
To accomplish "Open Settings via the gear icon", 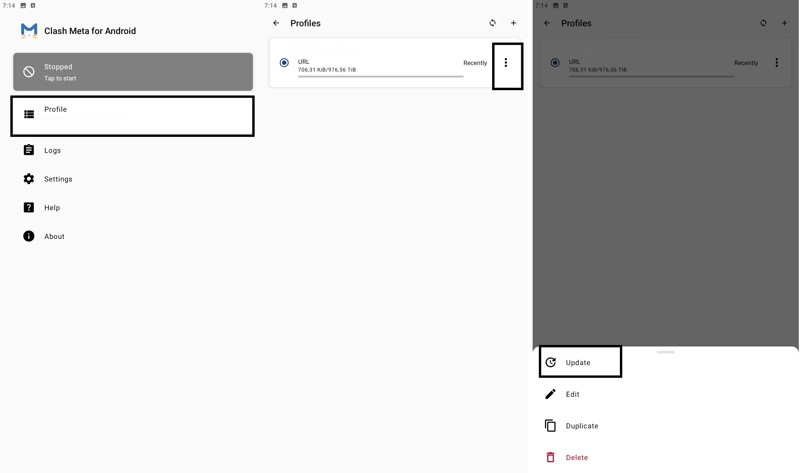I will click(29, 179).
